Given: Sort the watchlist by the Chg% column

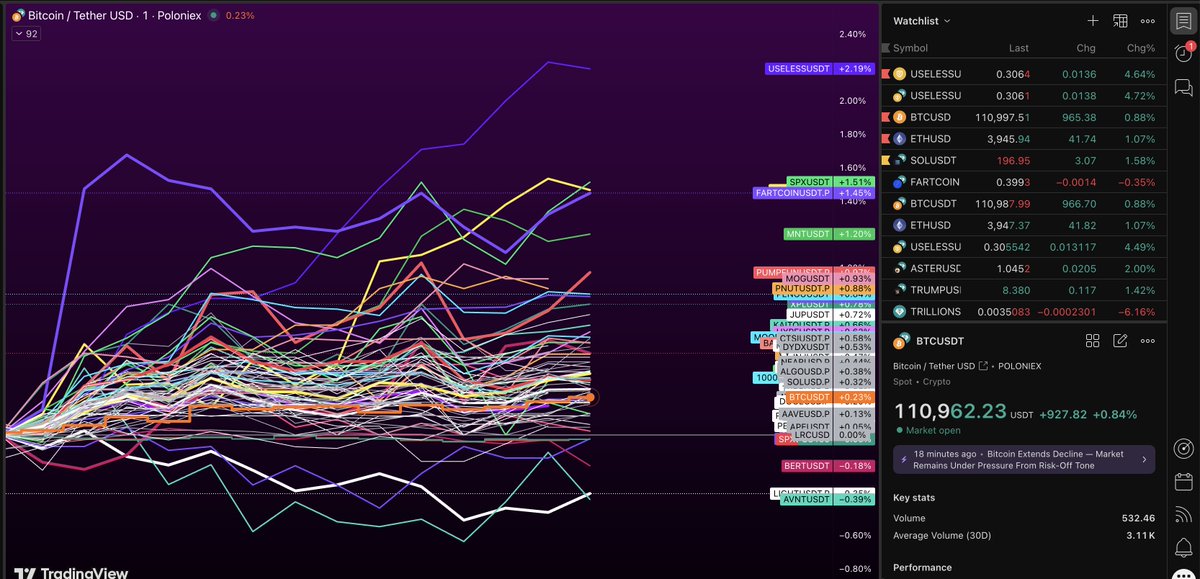Looking at the screenshot, I should coord(1139,48).
